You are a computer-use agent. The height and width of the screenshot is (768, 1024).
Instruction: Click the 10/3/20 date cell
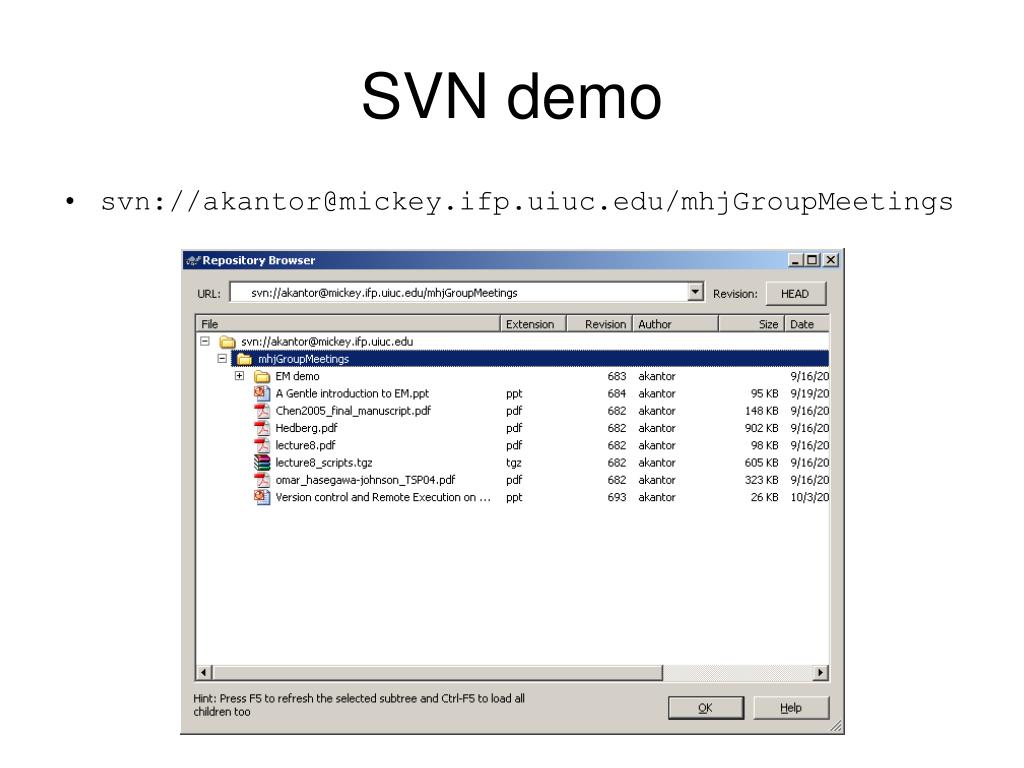809,497
